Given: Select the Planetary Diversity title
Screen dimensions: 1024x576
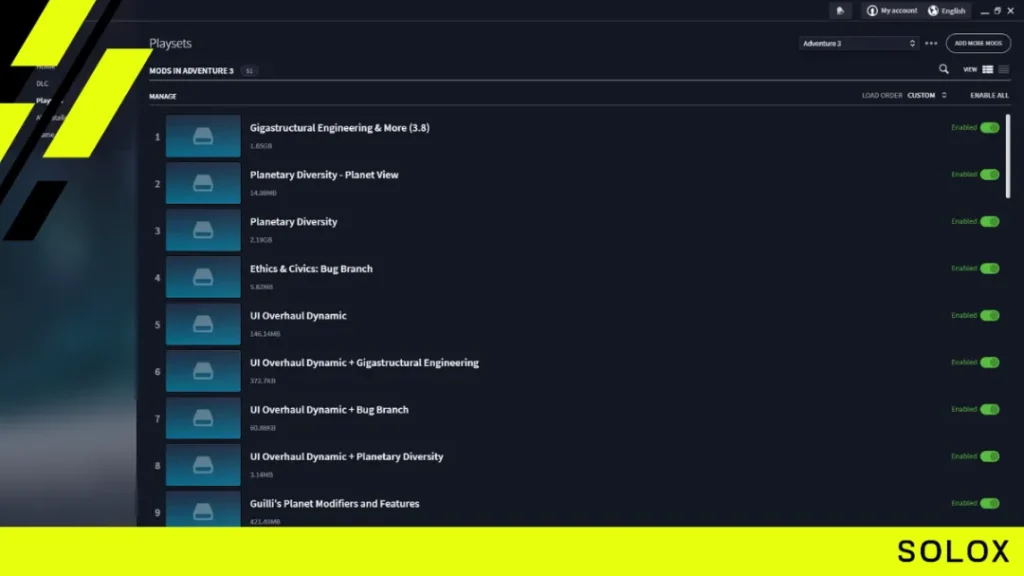Looking at the screenshot, I should (x=293, y=222).
